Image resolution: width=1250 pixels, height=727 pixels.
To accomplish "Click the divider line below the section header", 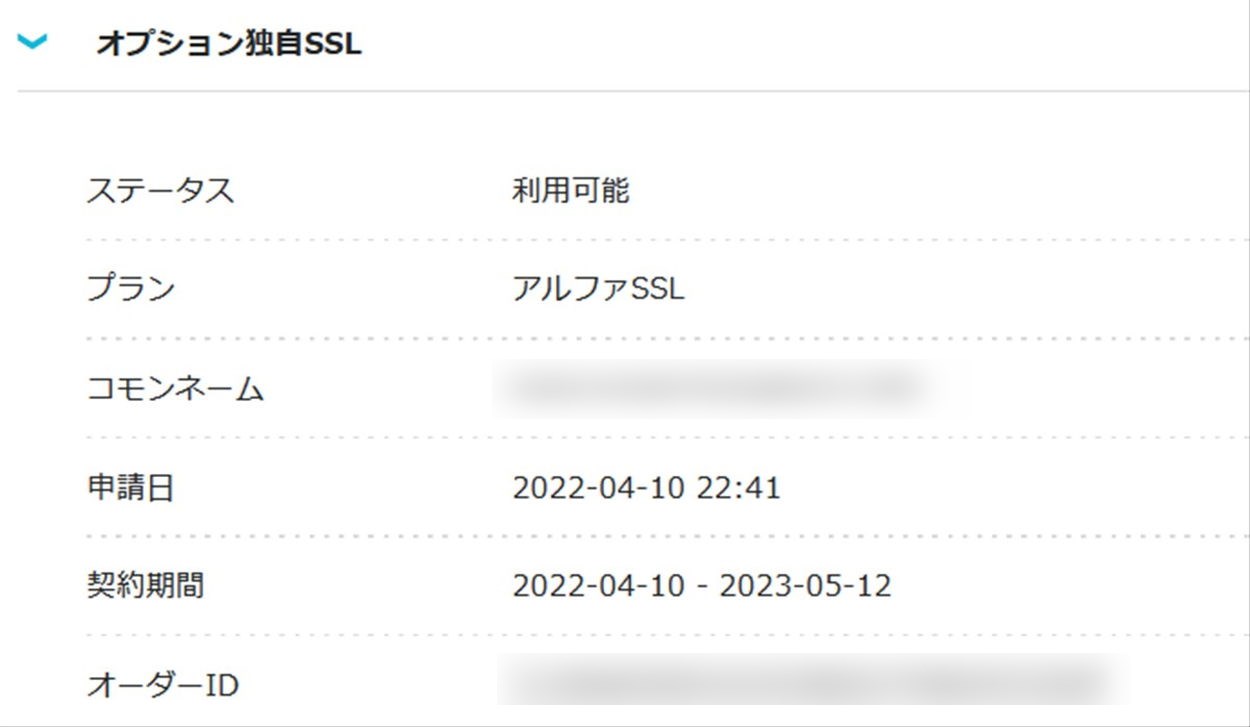I will pyautogui.click(x=630, y=91).
